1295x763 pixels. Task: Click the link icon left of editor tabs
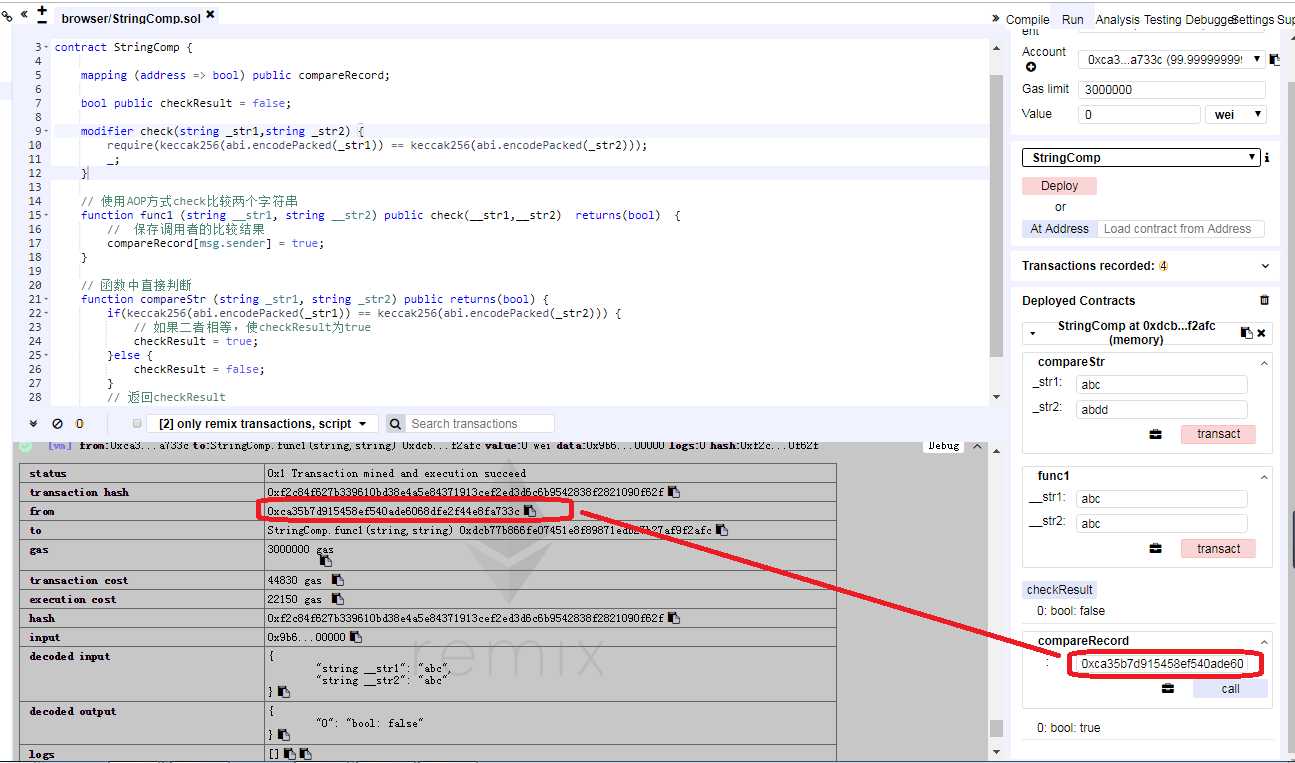(7, 16)
